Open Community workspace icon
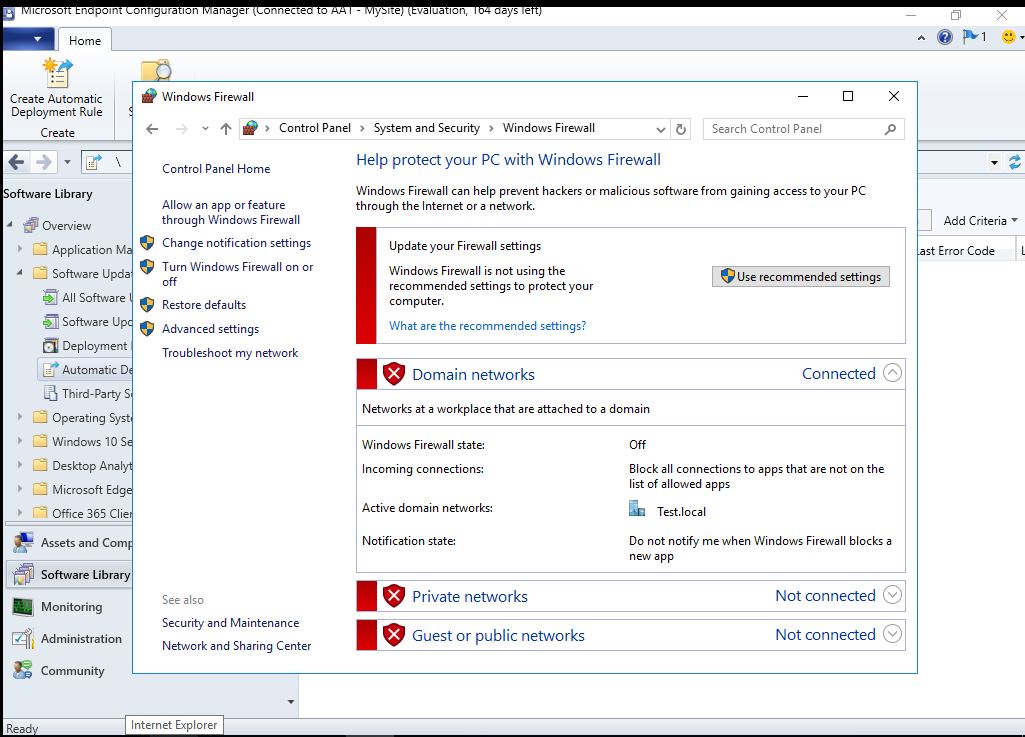 (23, 670)
